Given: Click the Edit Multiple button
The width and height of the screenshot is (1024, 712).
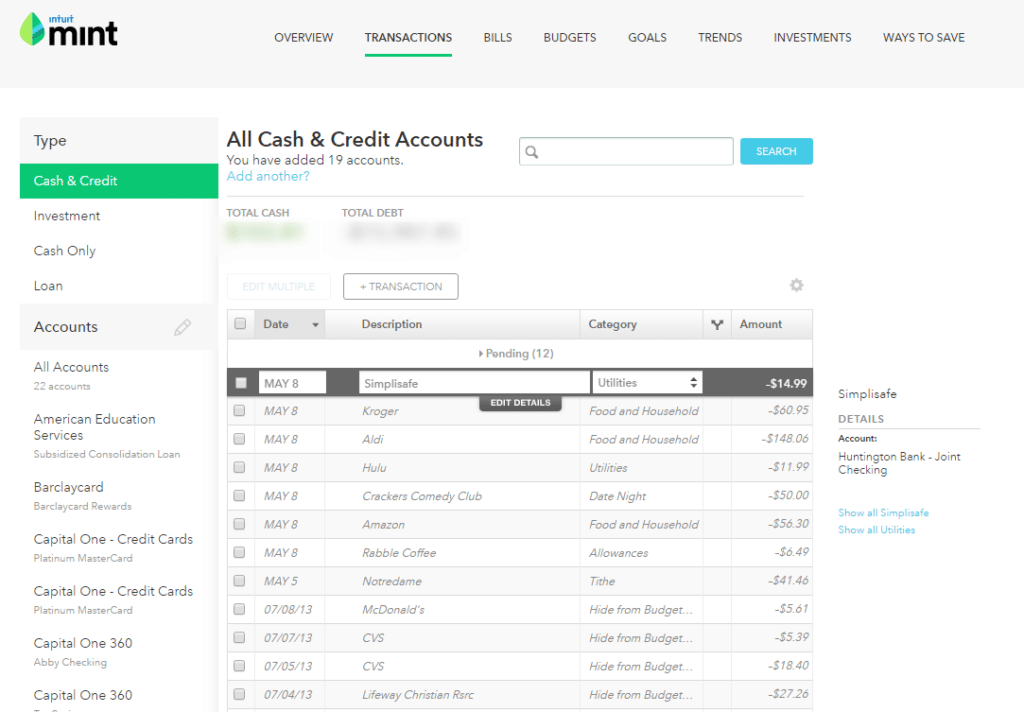Looking at the screenshot, I should pos(279,287).
